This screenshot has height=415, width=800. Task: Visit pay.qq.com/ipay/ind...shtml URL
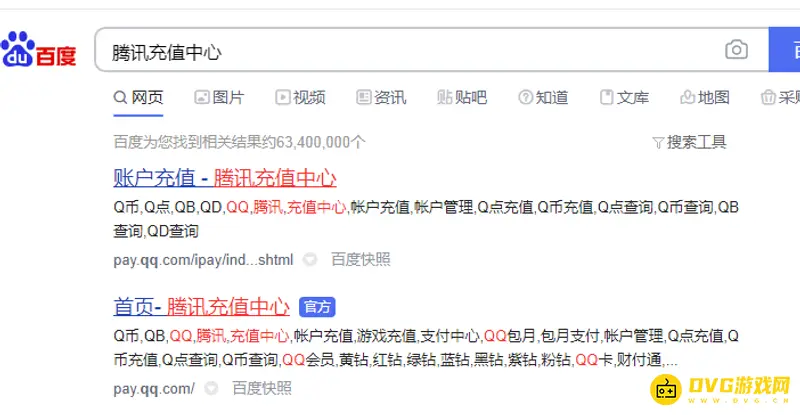click(203, 260)
